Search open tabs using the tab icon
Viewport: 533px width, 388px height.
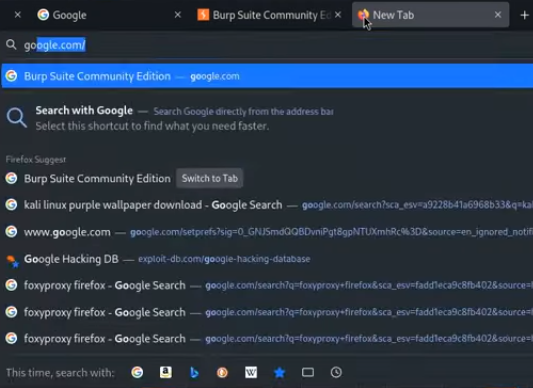308,372
